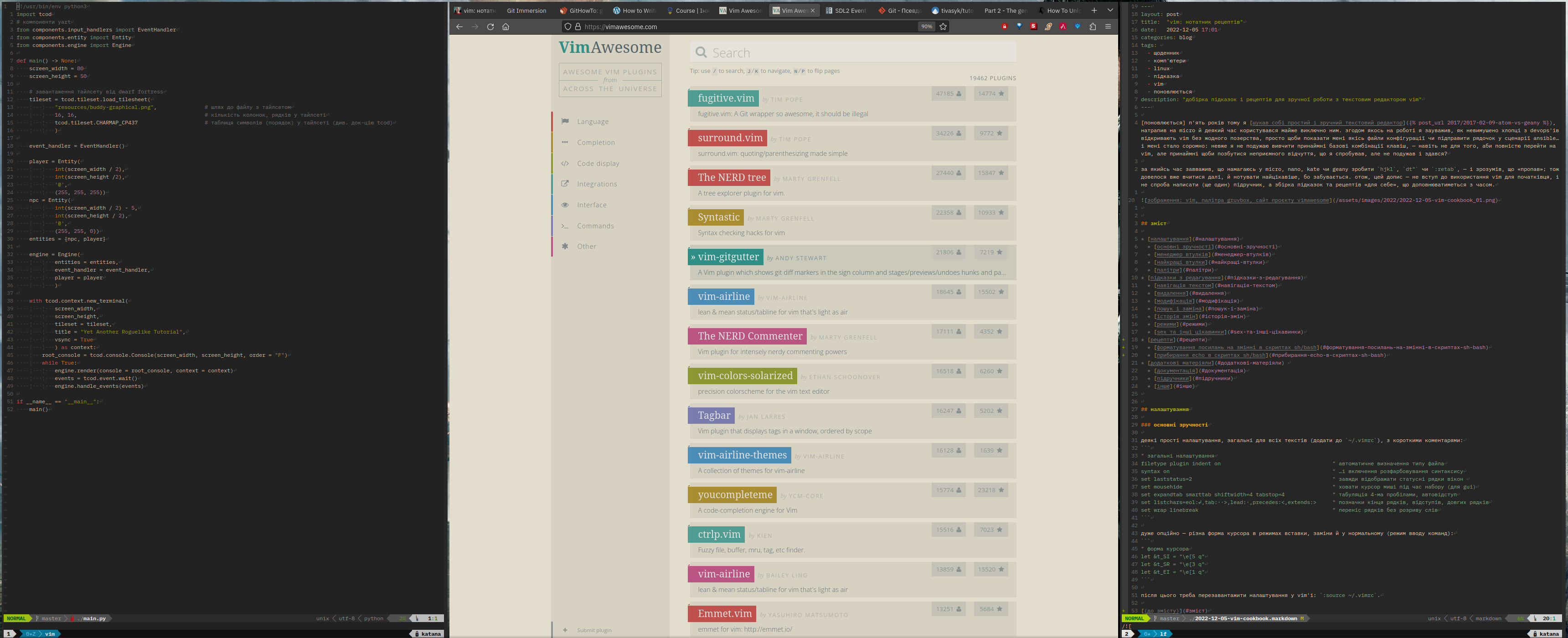1568x638 pixels.
Task: Click './main.py' filename in left vim statusline
Action: pos(92,618)
